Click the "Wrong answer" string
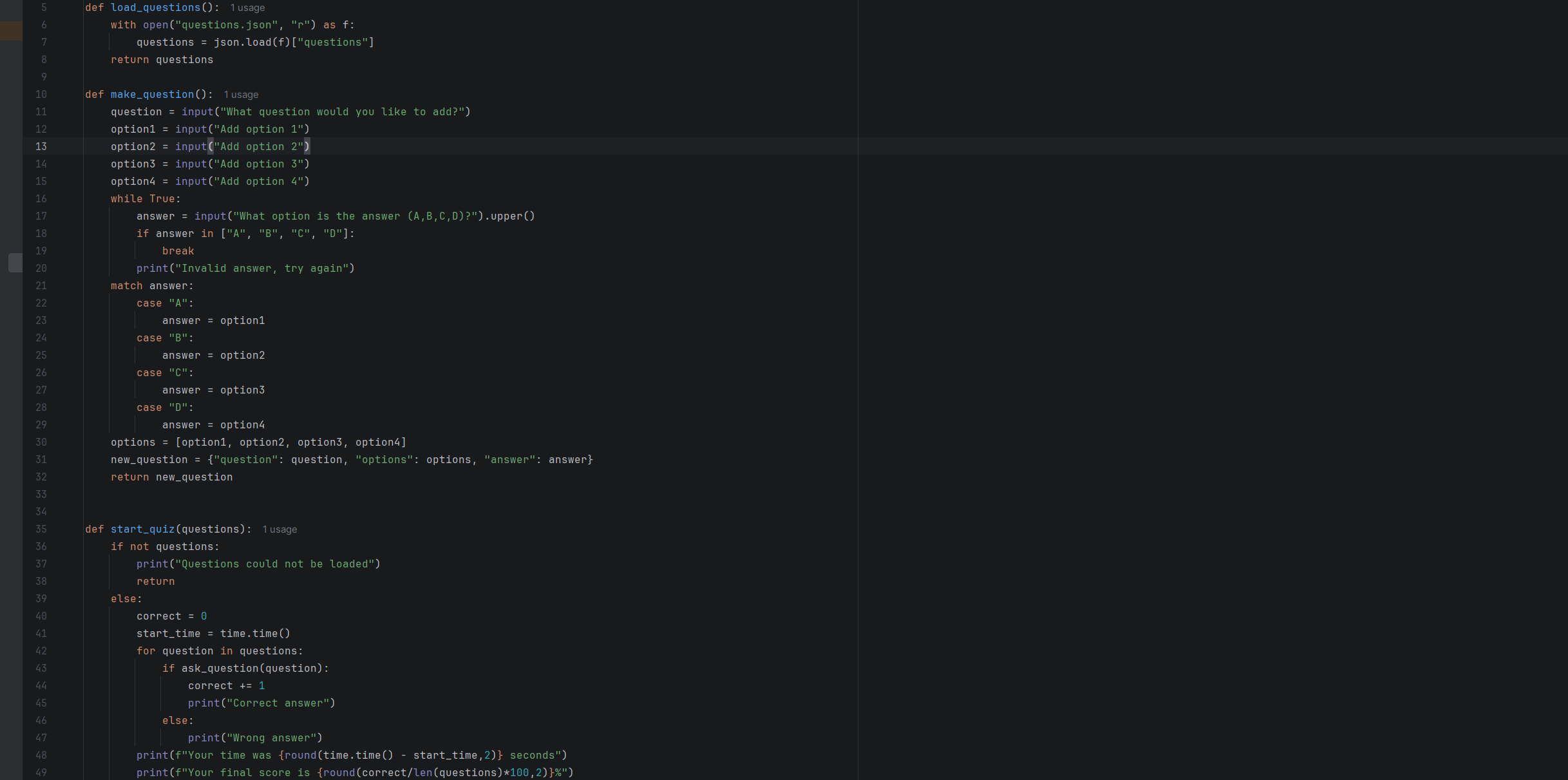This screenshot has width=1568, height=780. pos(271,738)
